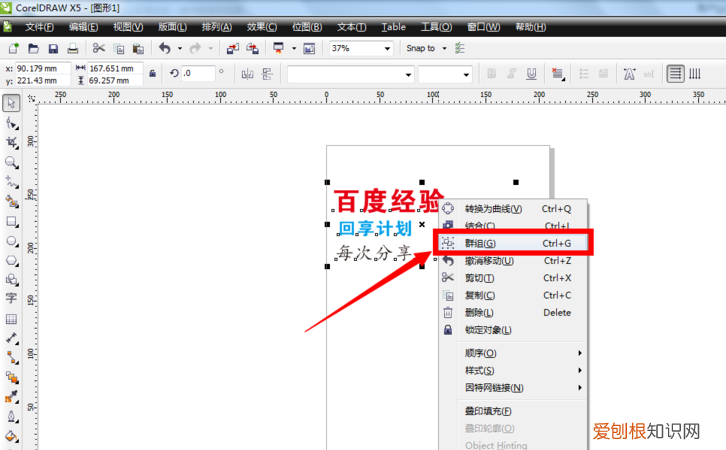Screen dimensions: 726x450
Task: Select the Smart Fill tool
Action: [12, 201]
